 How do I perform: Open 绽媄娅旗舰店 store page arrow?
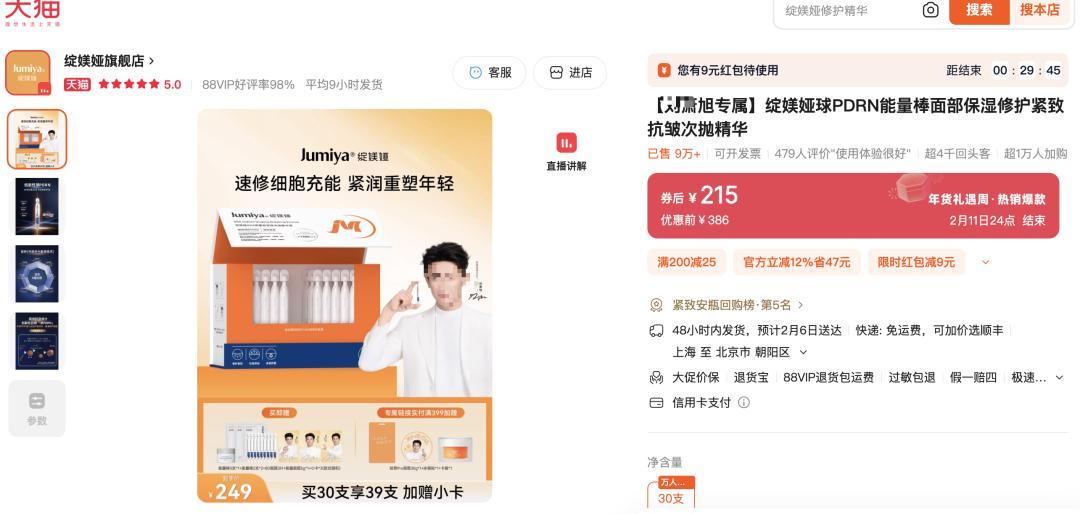(x=152, y=61)
